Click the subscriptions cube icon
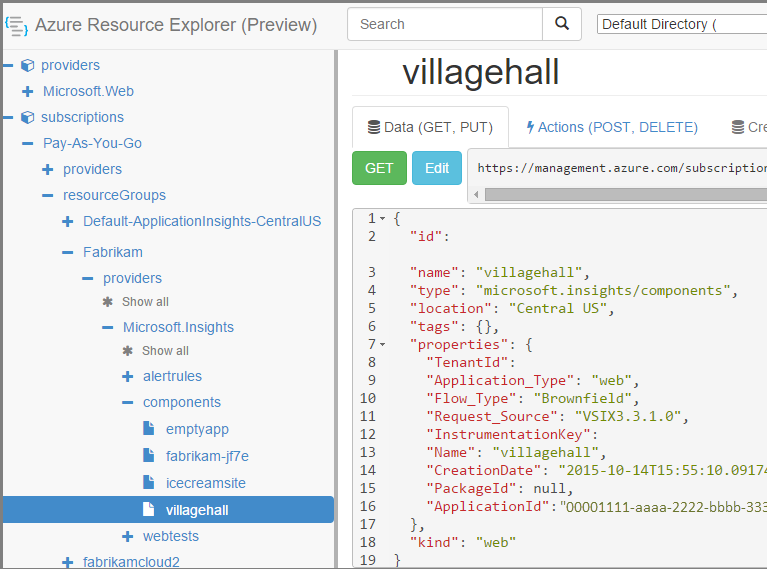 tap(27, 117)
